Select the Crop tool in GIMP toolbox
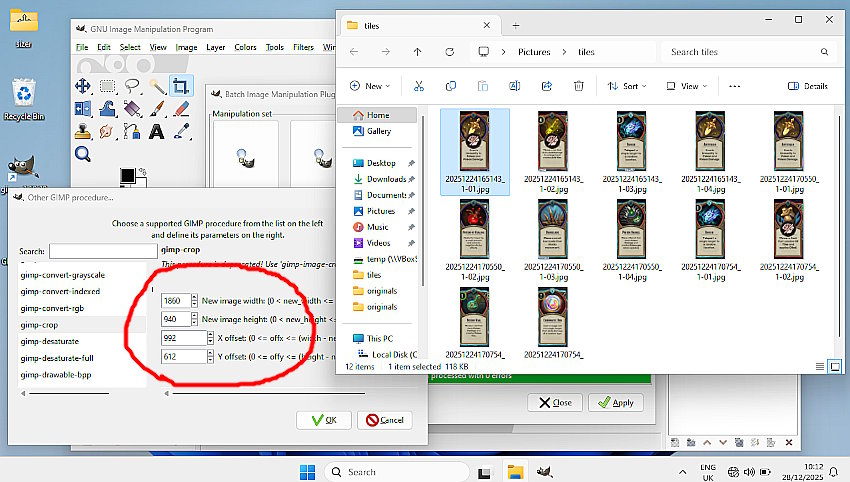Image resolution: width=850 pixels, height=482 pixels. click(181, 86)
